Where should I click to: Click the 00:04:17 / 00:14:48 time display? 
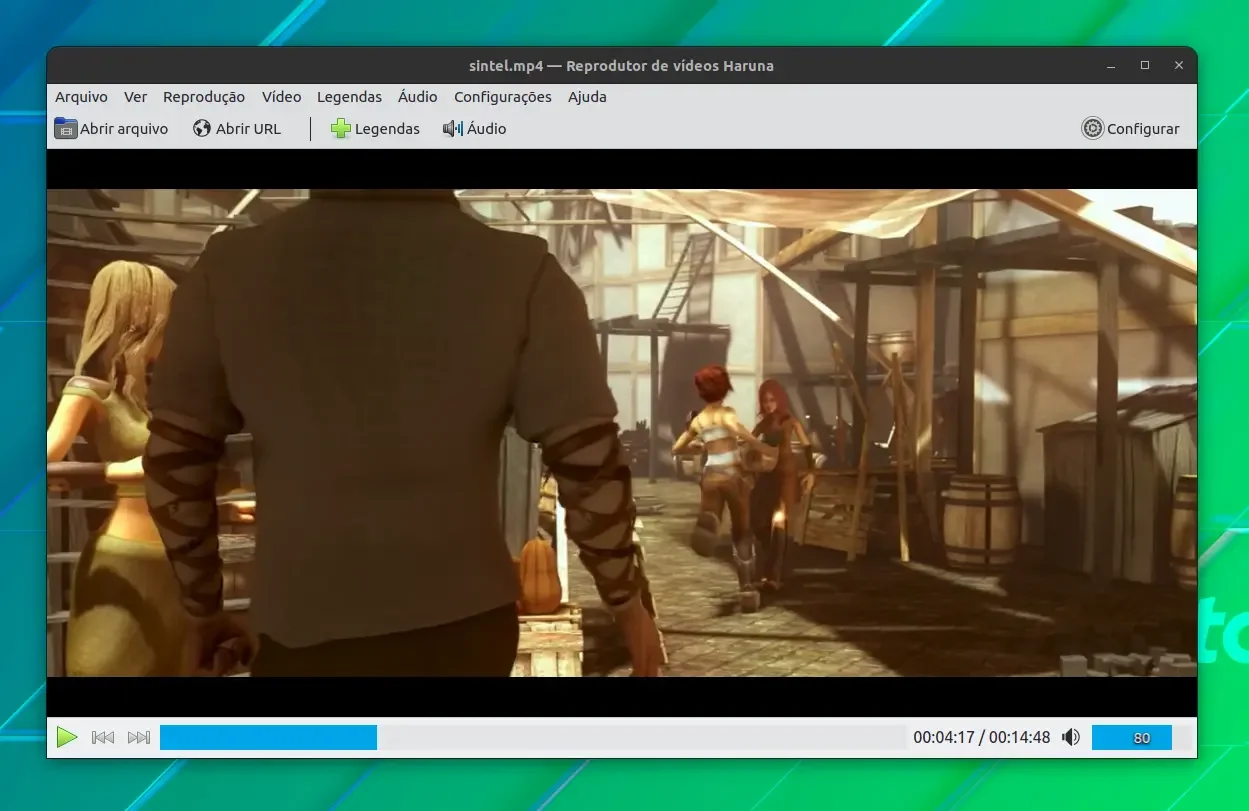981,738
